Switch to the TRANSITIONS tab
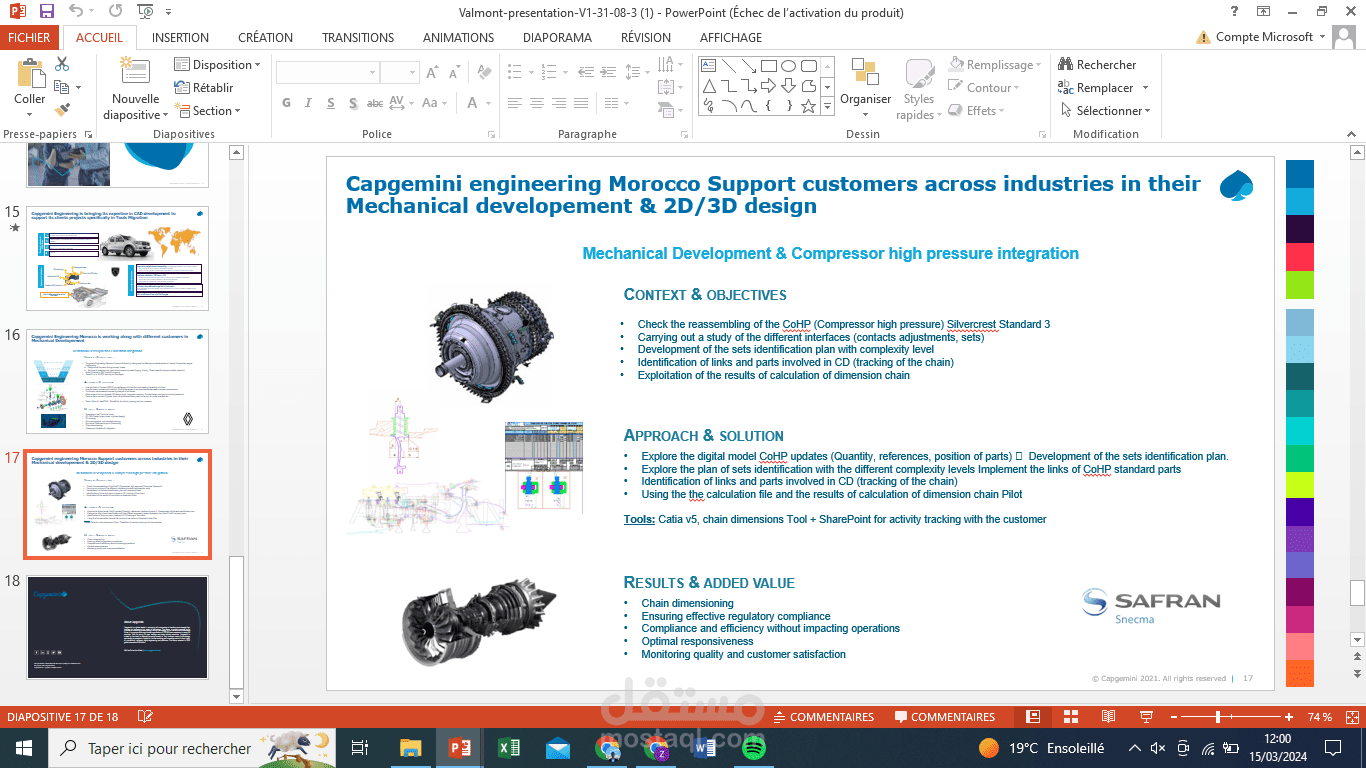1366x768 pixels. point(358,38)
